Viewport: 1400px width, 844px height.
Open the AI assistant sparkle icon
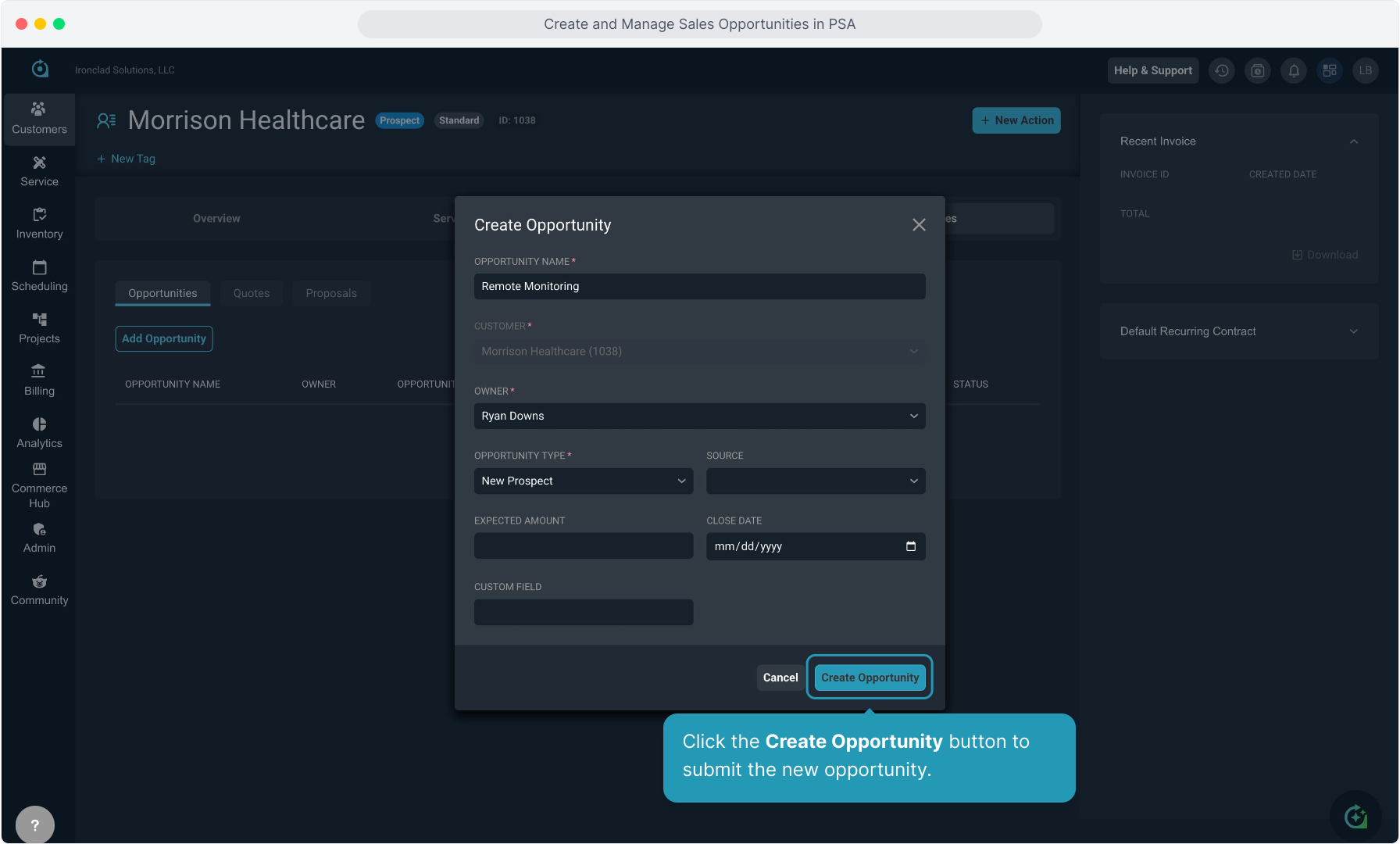[x=1355, y=817]
